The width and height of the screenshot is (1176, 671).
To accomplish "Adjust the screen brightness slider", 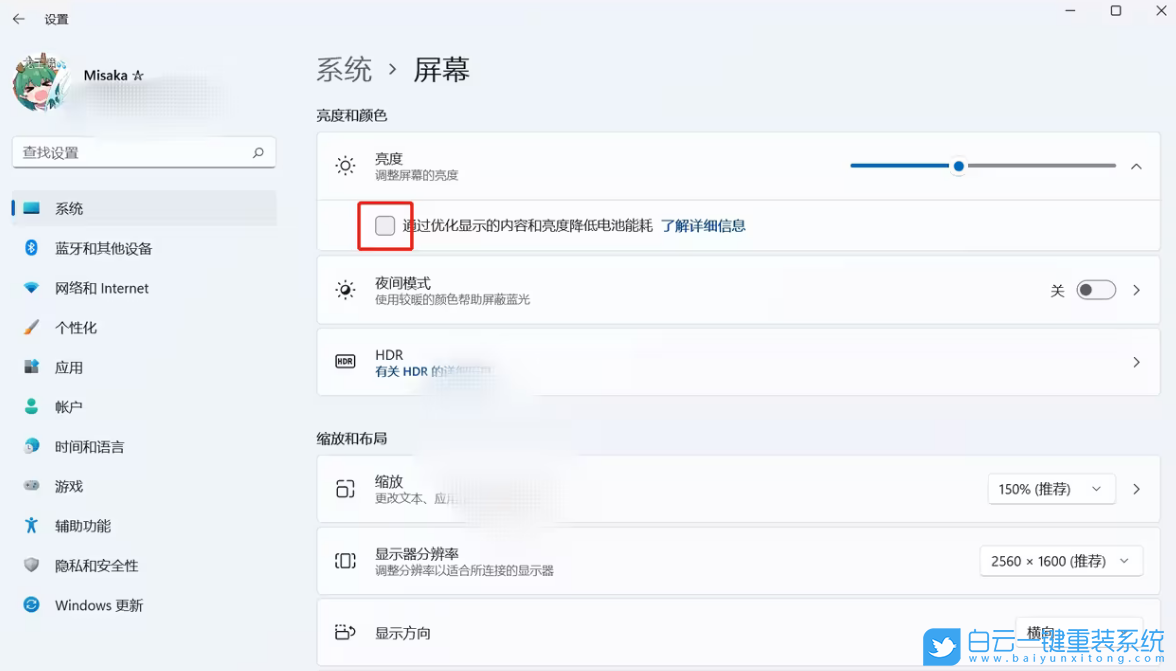I will point(958,166).
